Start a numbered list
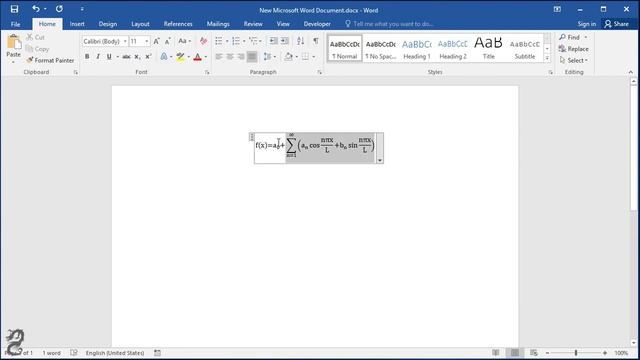Screen dimensions: 640x360 click(x=236, y=41)
